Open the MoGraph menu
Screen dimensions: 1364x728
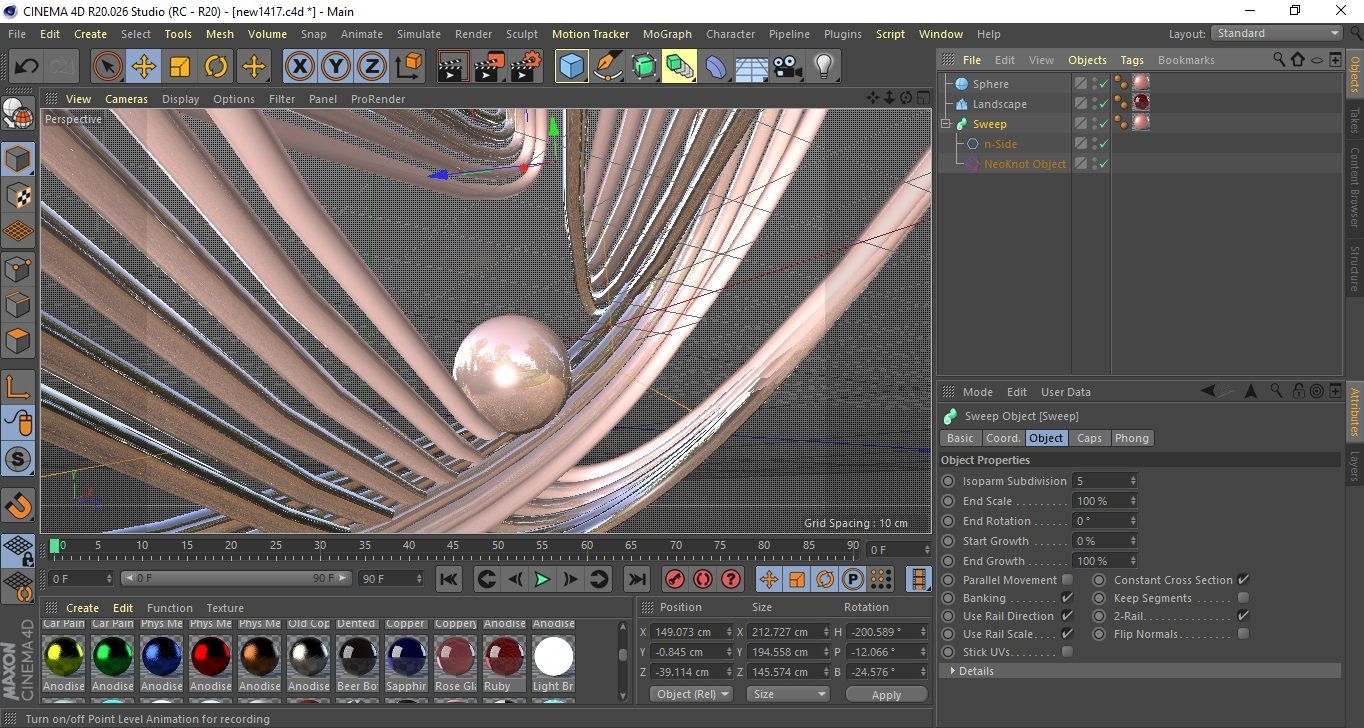667,34
